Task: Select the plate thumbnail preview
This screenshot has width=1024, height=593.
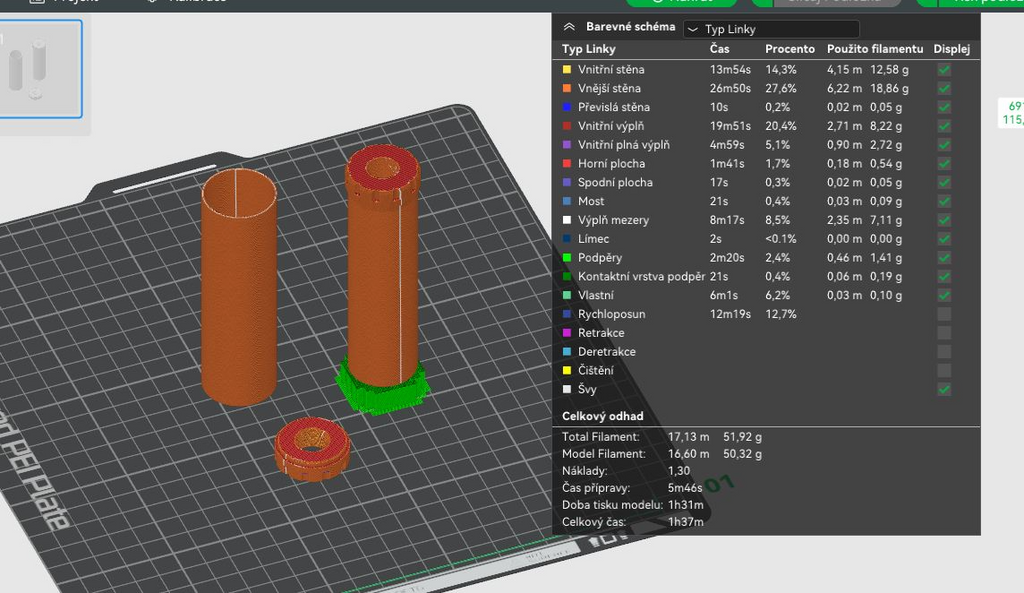Action: [40, 69]
